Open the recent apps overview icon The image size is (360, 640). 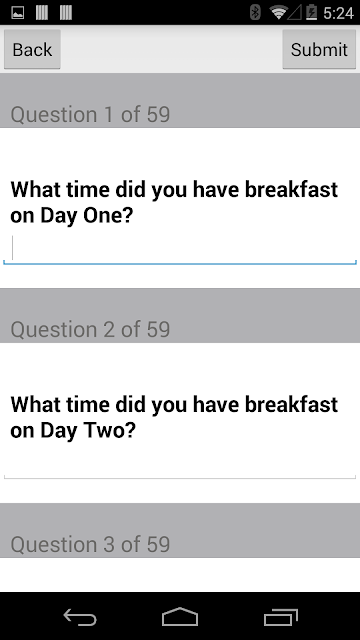pos(280,617)
